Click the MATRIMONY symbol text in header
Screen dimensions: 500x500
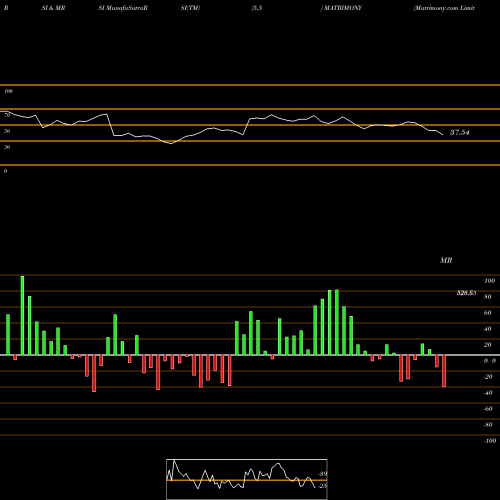343,8
